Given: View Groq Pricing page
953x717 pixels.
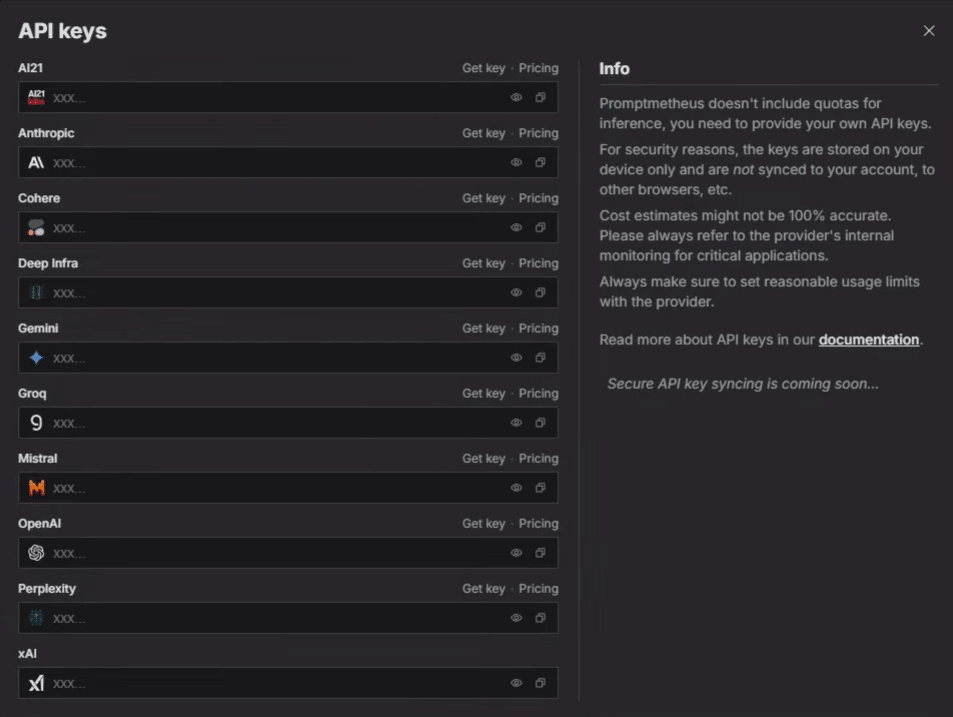Looking at the screenshot, I should point(538,393).
